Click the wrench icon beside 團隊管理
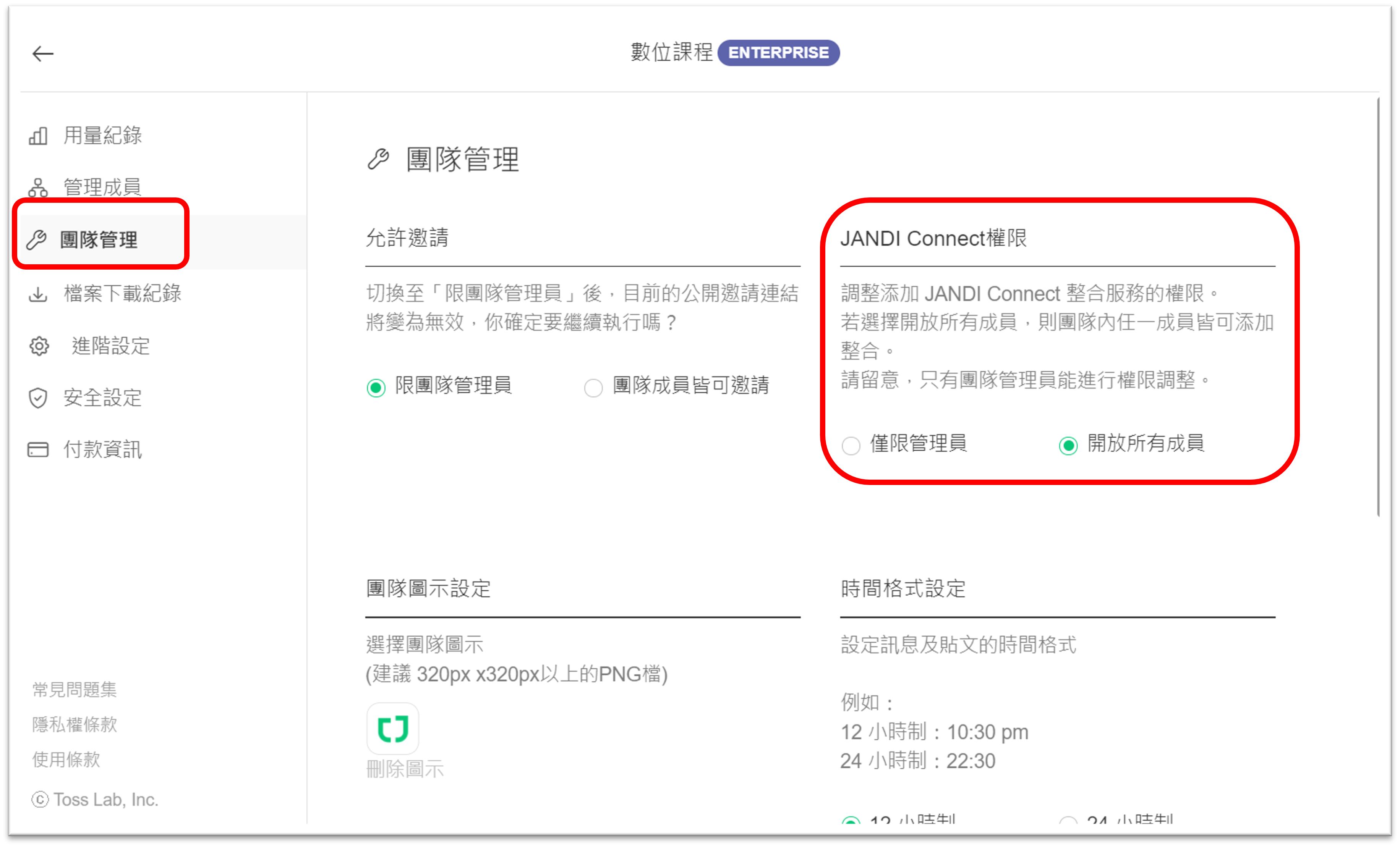This screenshot has width=1400, height=847. point(36,239)
